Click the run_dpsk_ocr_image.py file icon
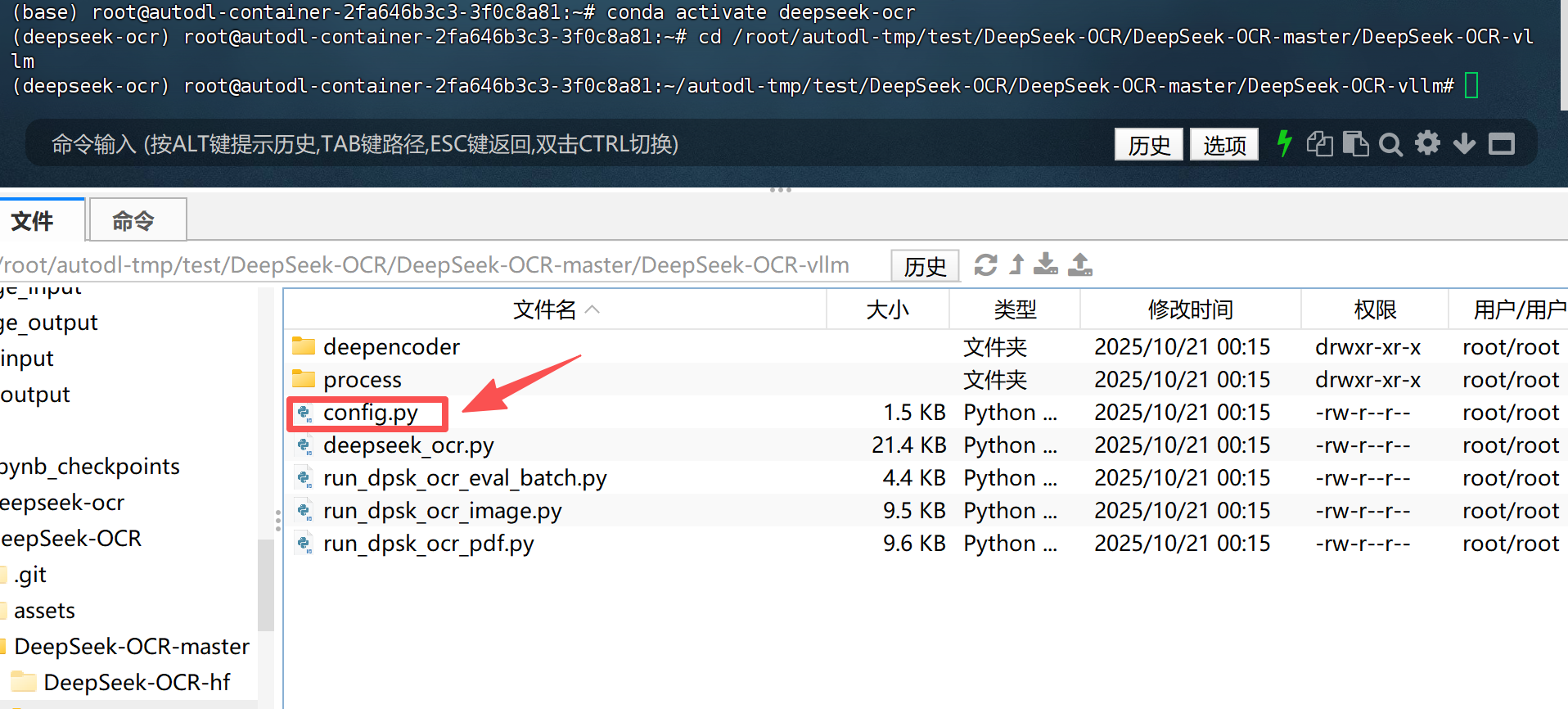This screenshot has width=1568, height=709. click(304, 511)
